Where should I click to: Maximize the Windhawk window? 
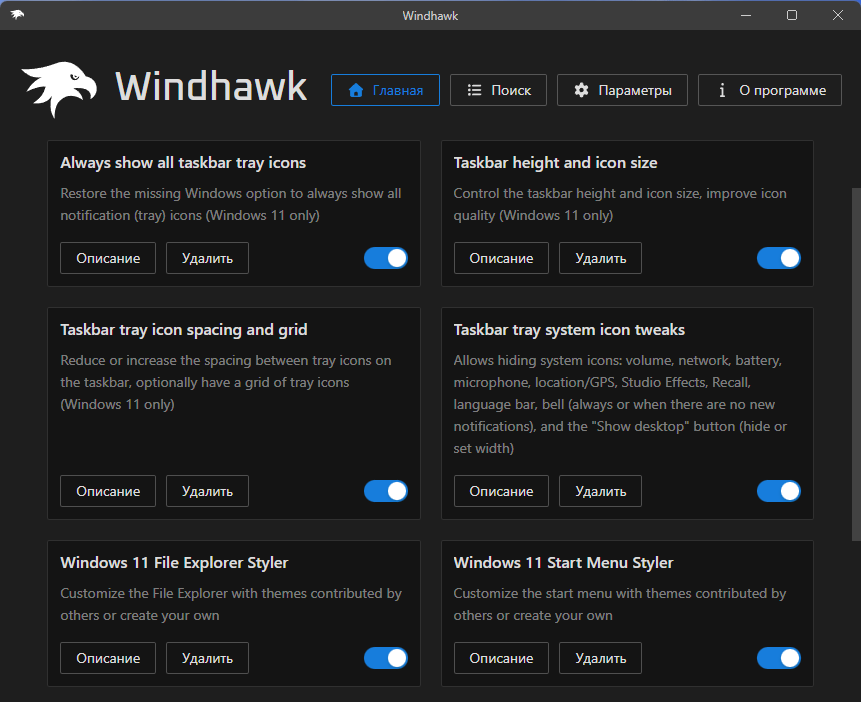click(x=792, y=15)
